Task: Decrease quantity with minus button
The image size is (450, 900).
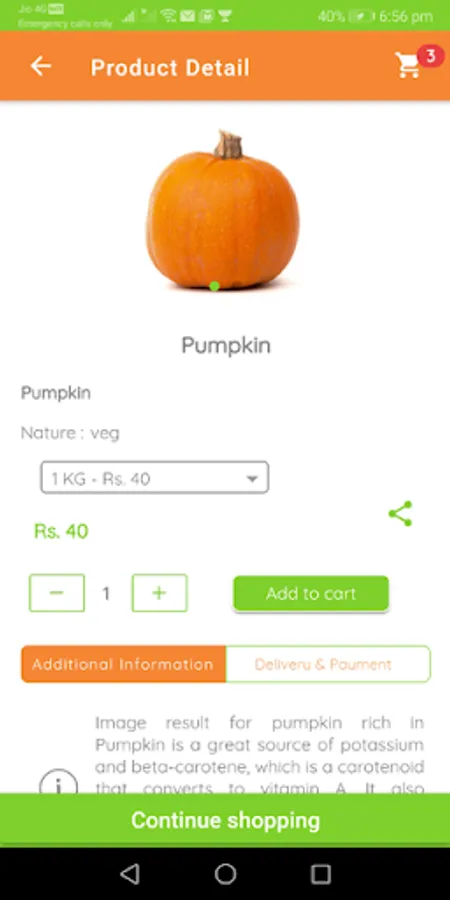Action: [x=57, y=593]
